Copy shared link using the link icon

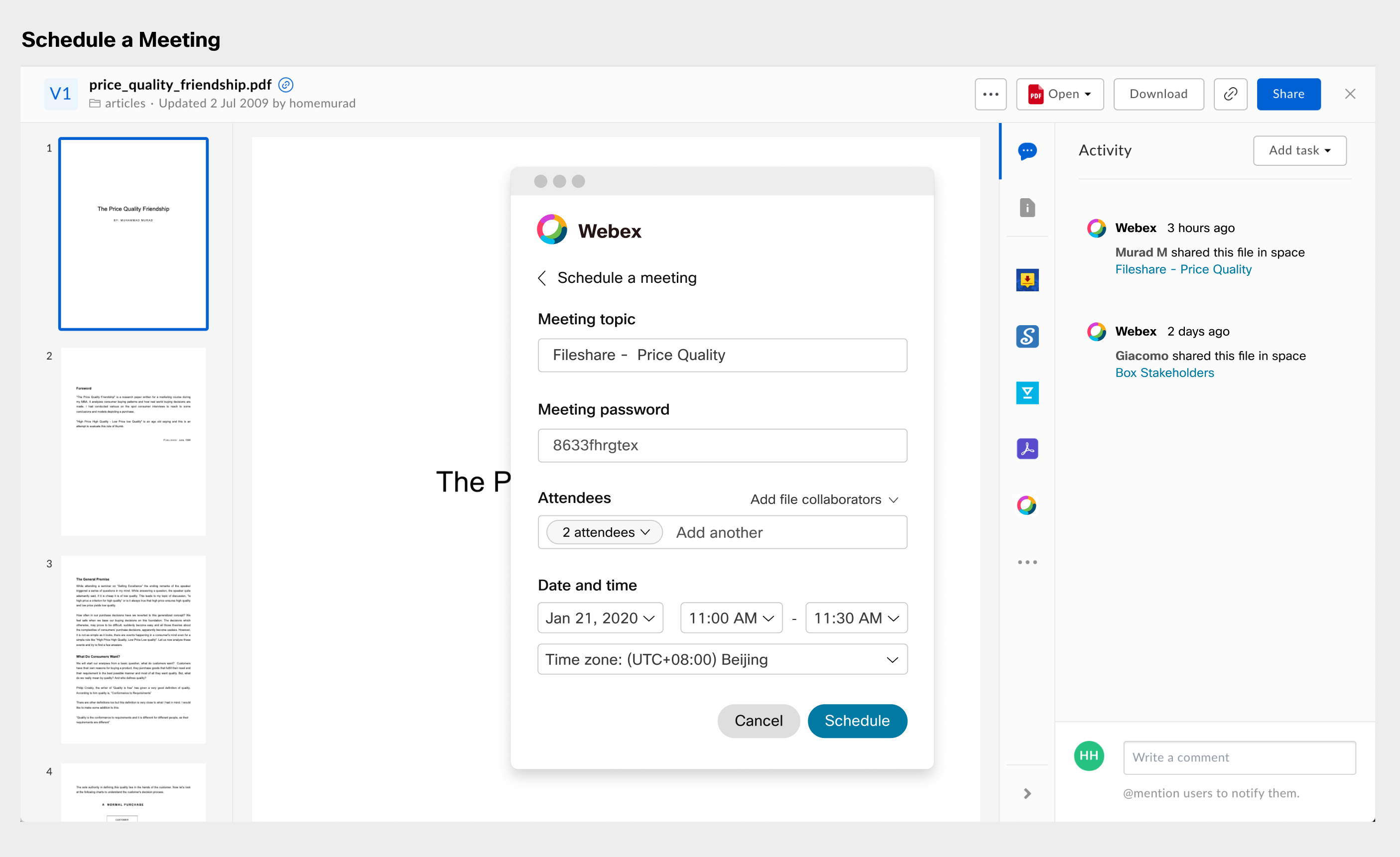[x=1231, y=94]
